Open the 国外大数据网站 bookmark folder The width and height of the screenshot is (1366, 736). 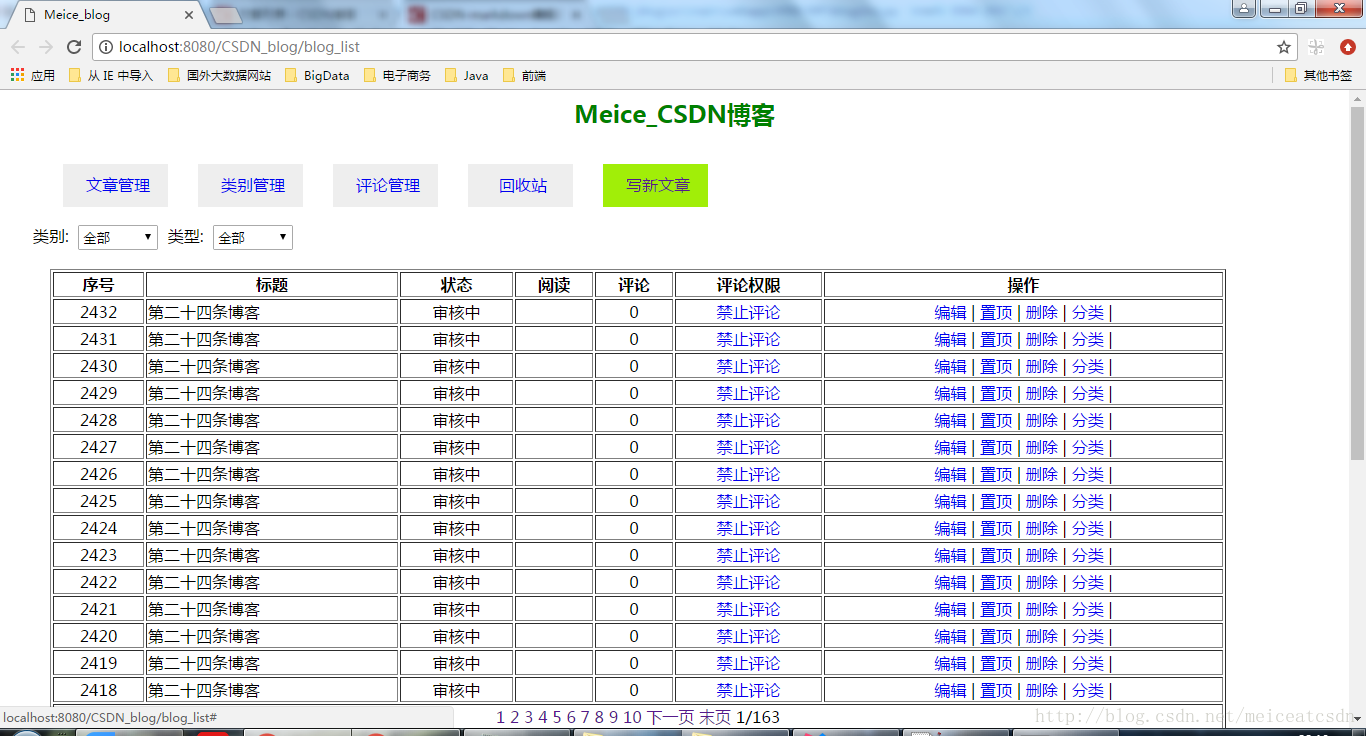pos(219,75)
